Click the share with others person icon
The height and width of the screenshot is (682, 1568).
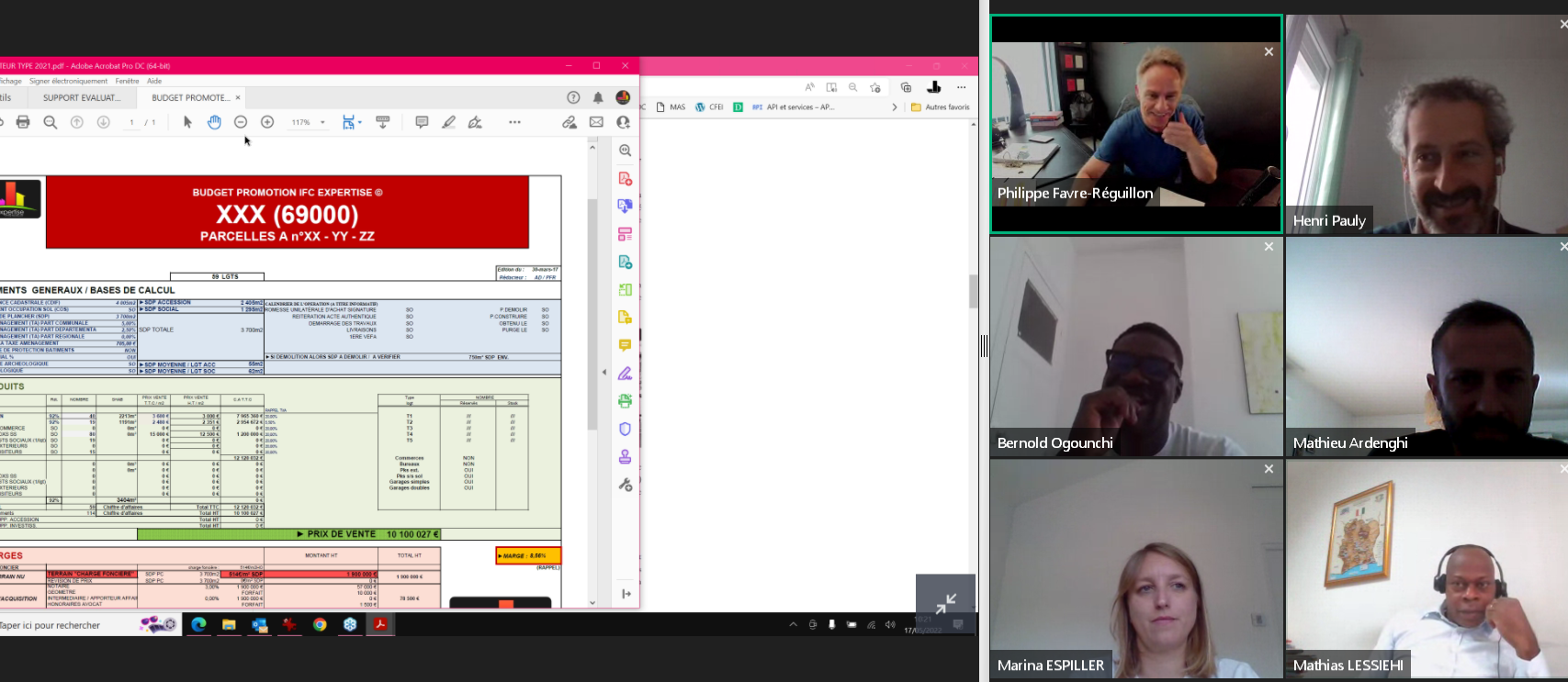click(623, 122)
